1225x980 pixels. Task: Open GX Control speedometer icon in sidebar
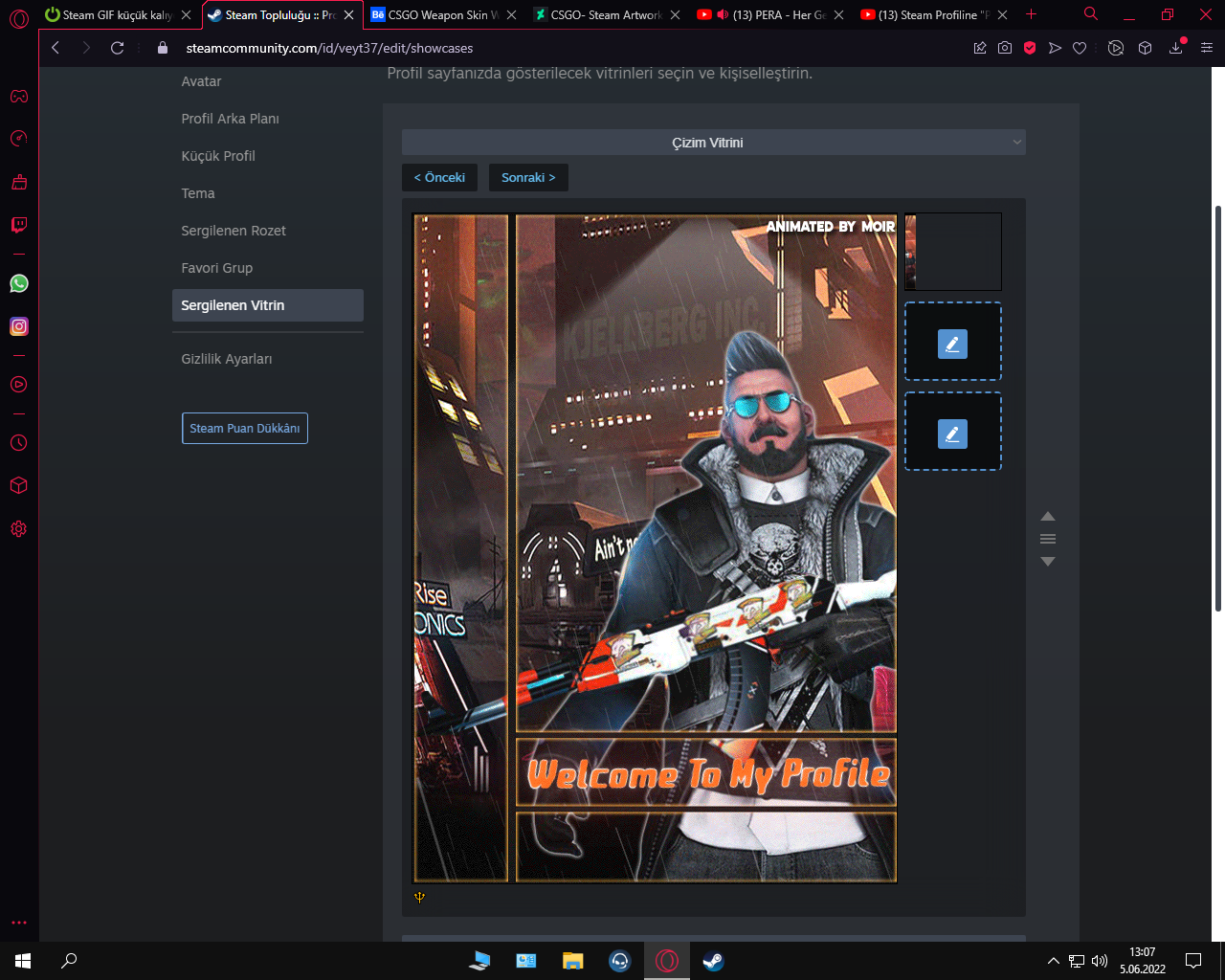pos(19,139)
